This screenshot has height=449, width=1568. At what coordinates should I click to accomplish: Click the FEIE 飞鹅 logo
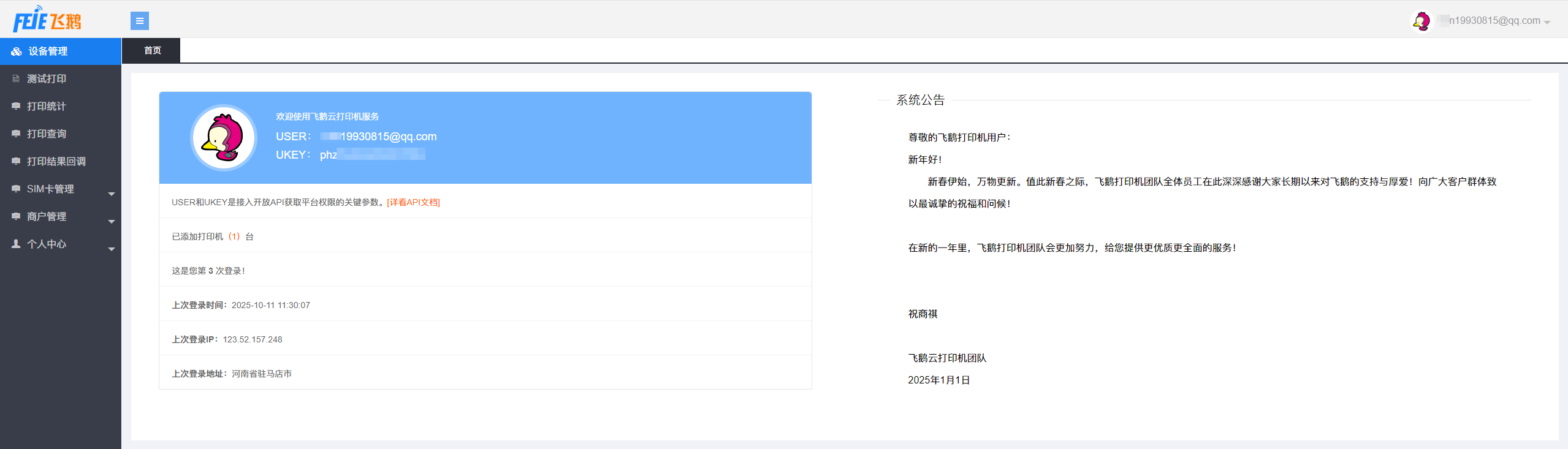[47, 19]
